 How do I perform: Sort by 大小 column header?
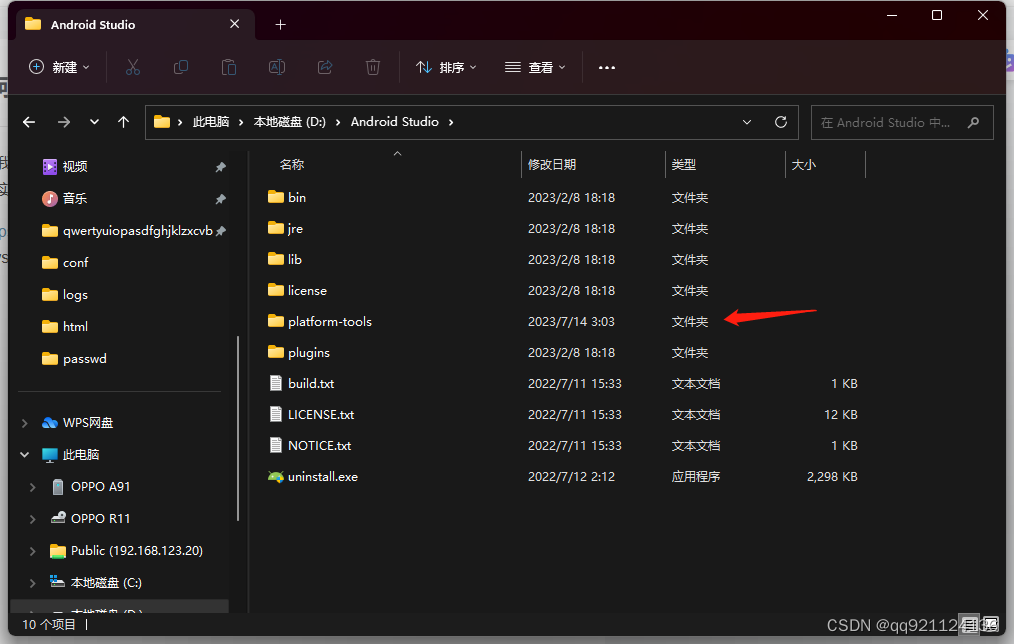[804, 165]
